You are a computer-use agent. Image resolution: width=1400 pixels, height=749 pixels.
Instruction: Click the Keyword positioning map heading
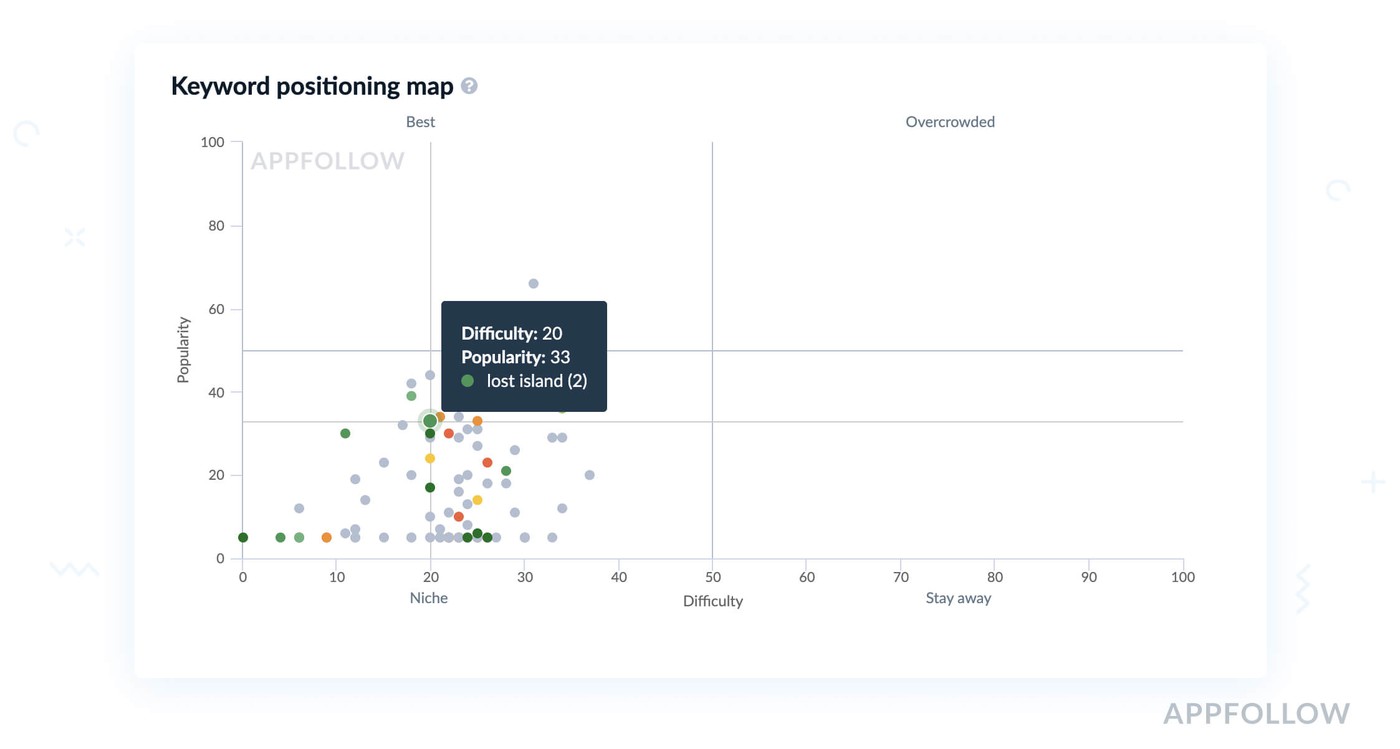pyautogui.click(x=312, y=86)
